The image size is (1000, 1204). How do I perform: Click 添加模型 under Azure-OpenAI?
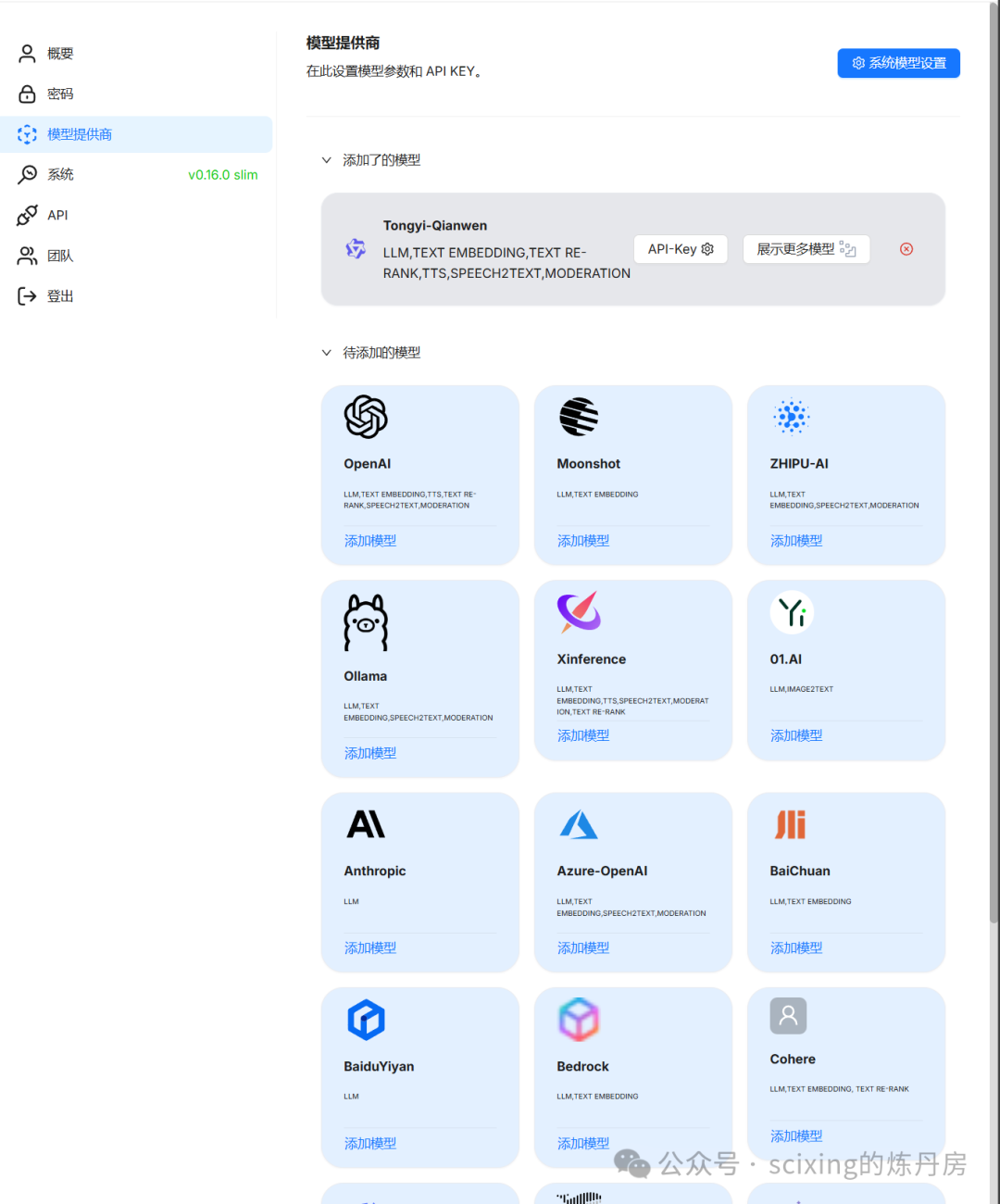click(x=583, y=947)
